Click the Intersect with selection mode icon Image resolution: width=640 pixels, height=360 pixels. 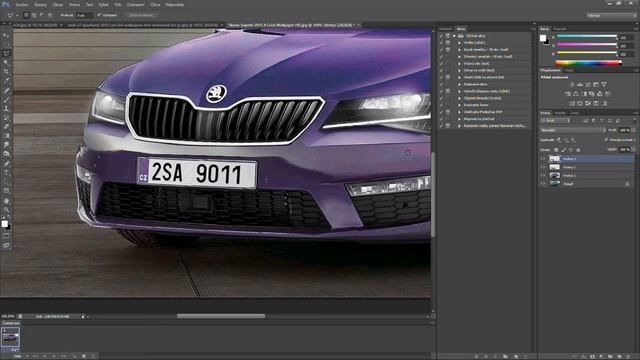click(50, 15)
